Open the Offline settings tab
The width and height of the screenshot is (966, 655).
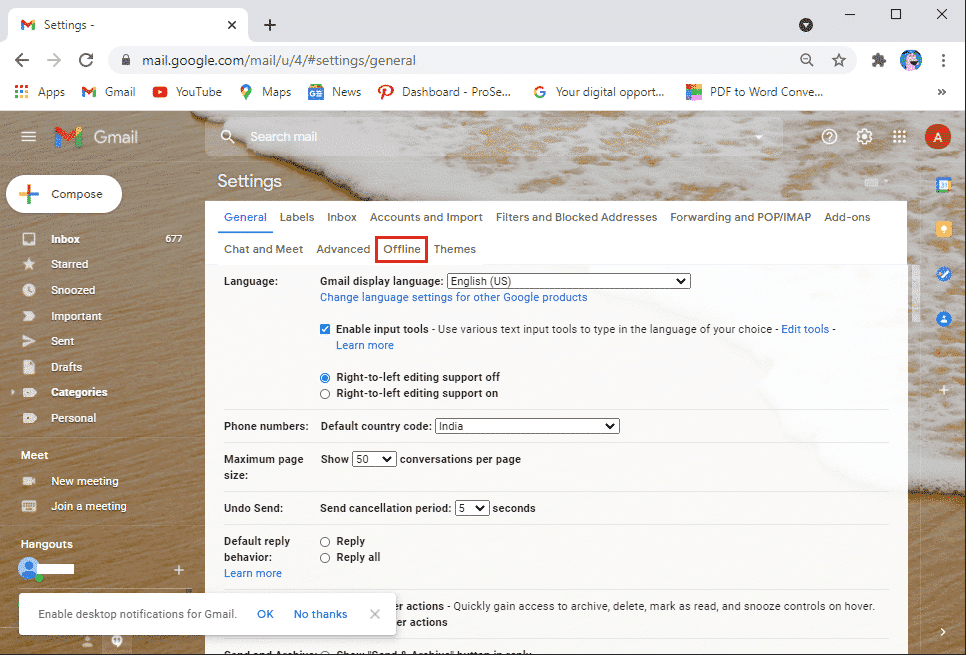tap(400, 249)
